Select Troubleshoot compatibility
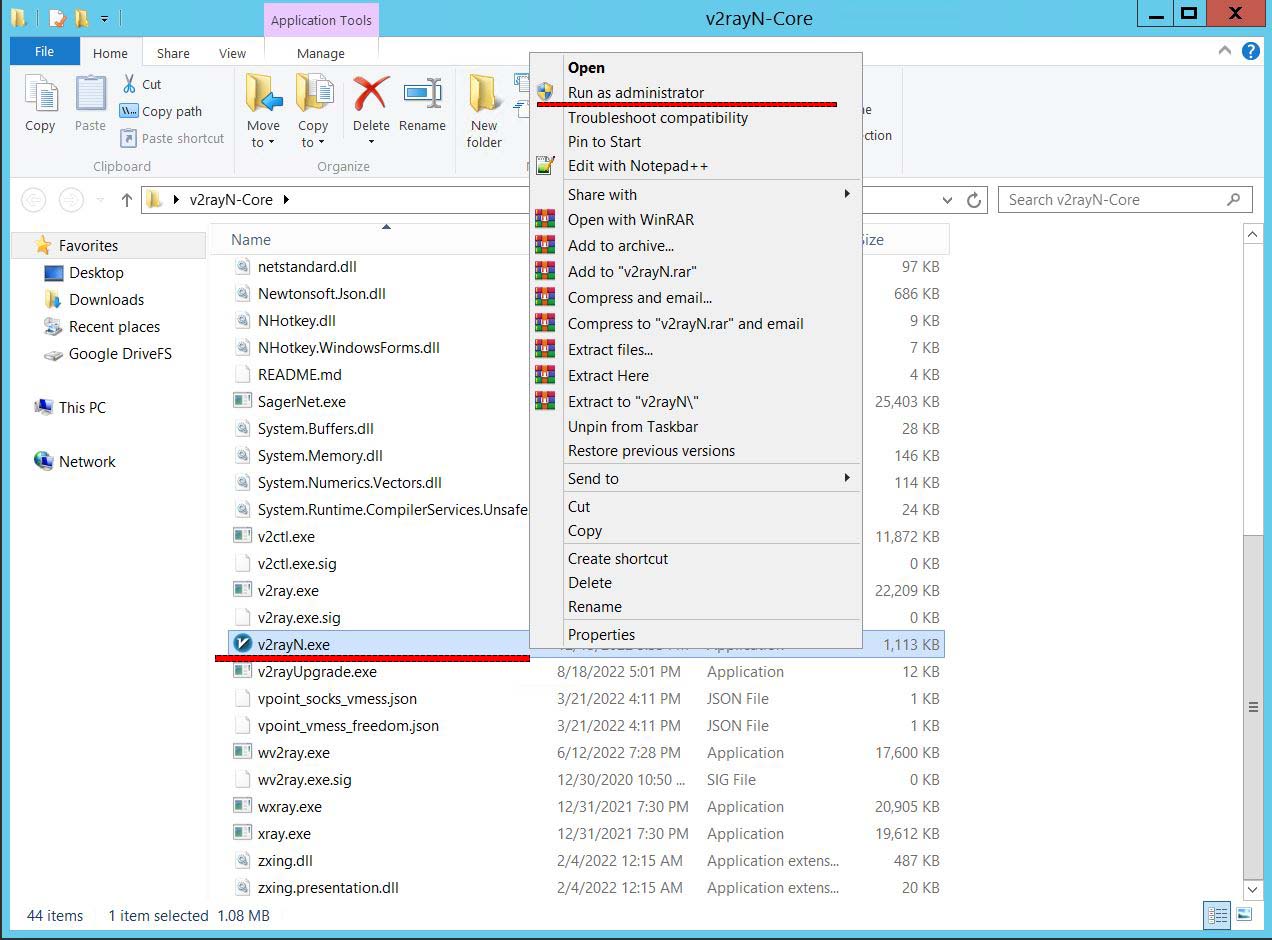 click(x=658, y=117)
